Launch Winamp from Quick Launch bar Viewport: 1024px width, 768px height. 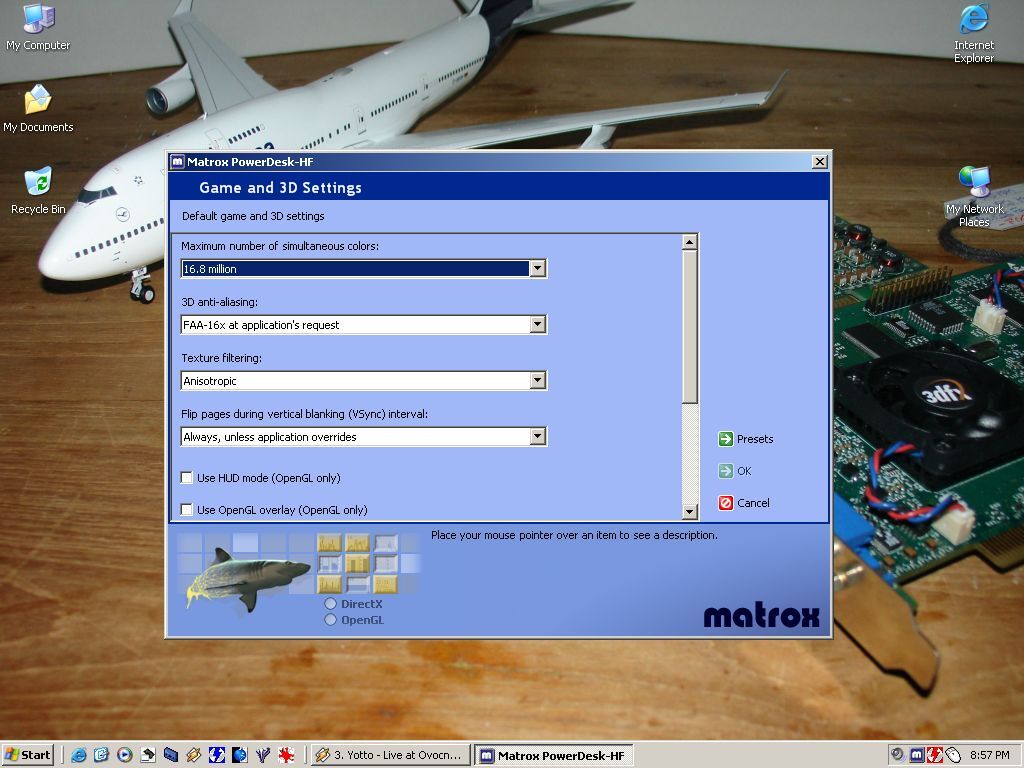193,755
